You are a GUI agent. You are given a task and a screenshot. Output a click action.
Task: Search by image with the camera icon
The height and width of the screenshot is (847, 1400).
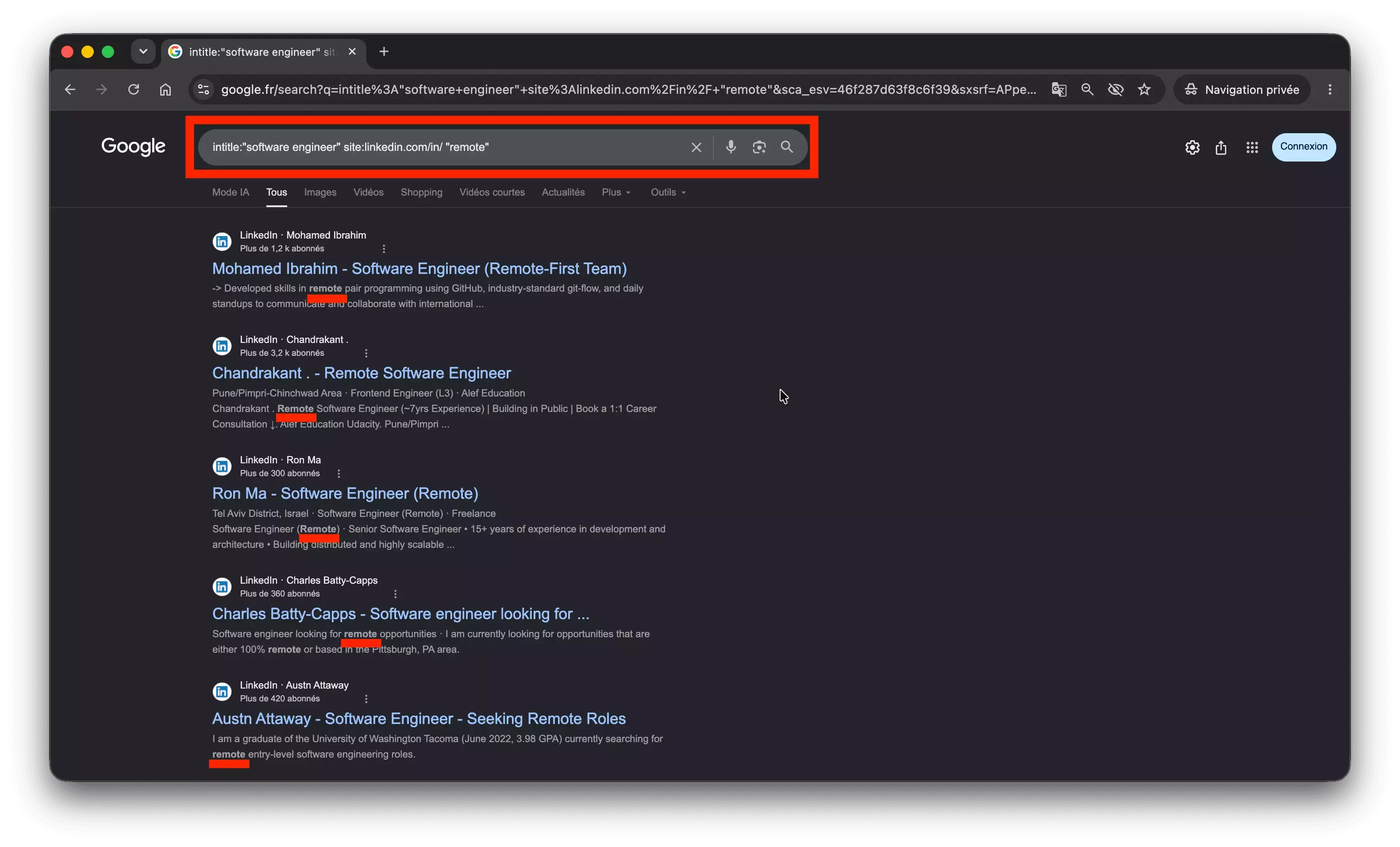(759, 148)
